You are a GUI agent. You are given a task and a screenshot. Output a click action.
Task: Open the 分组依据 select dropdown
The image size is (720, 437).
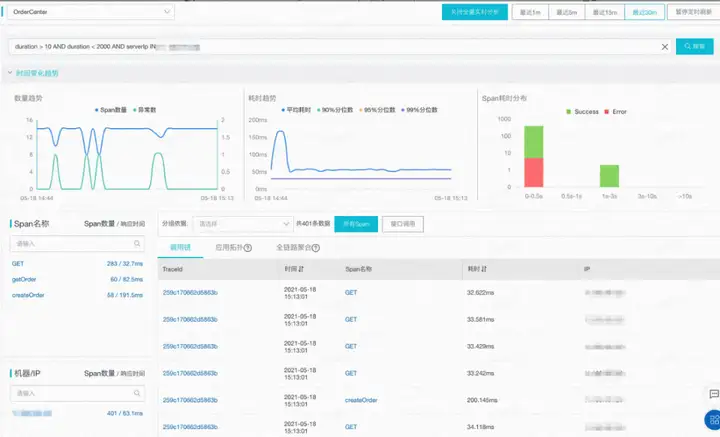tap(242, 224)
